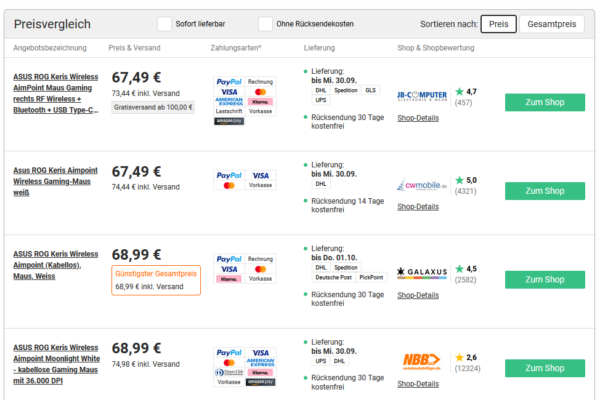View Shop-Details of Galaxus
Viewport: 600px width, 400px height.
418,295
